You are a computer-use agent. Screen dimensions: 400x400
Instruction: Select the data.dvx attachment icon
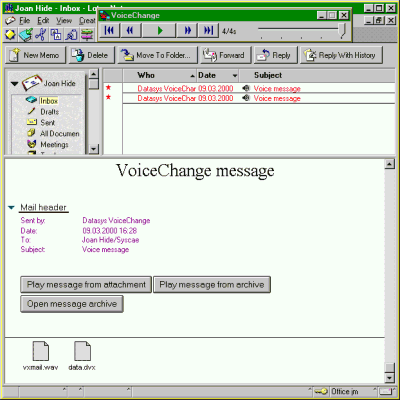tap(82, 351)
